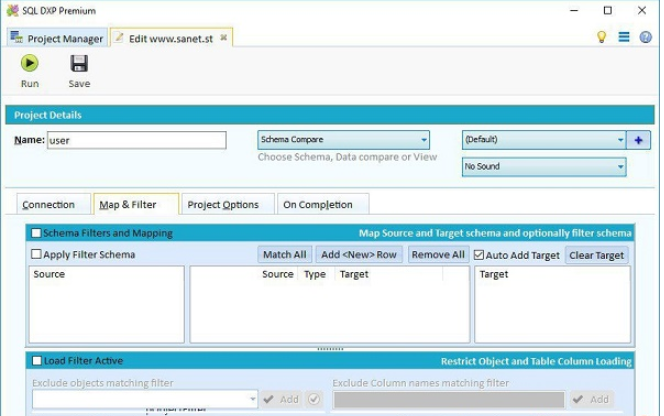
Task: Save the project using the floppy disk icon
Action: click(79, 64)
